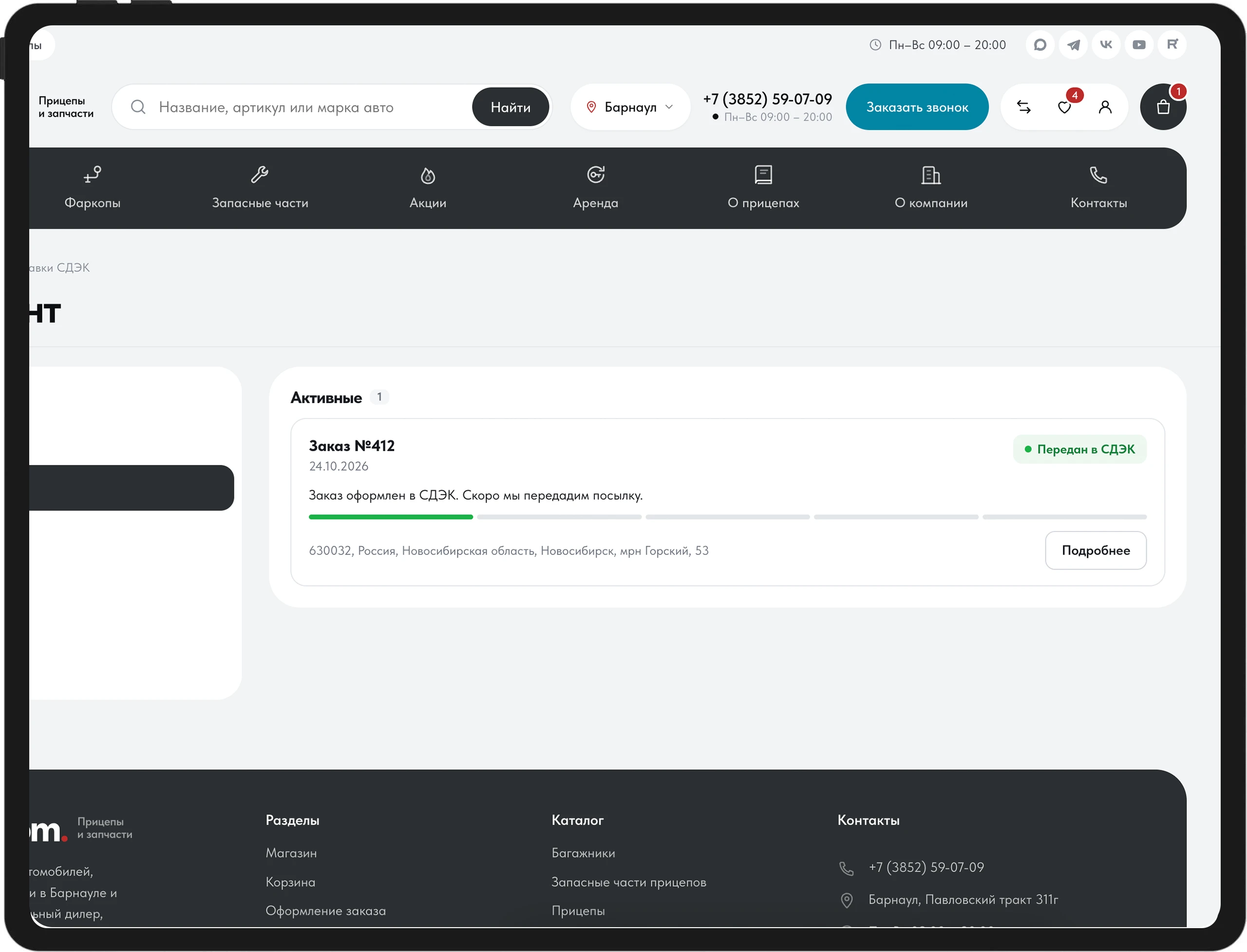This screenshot has height=952, width=1247.
Task: Click the address Барнаул, Павловский тракт 311г
Action: (x=963, y=900)
